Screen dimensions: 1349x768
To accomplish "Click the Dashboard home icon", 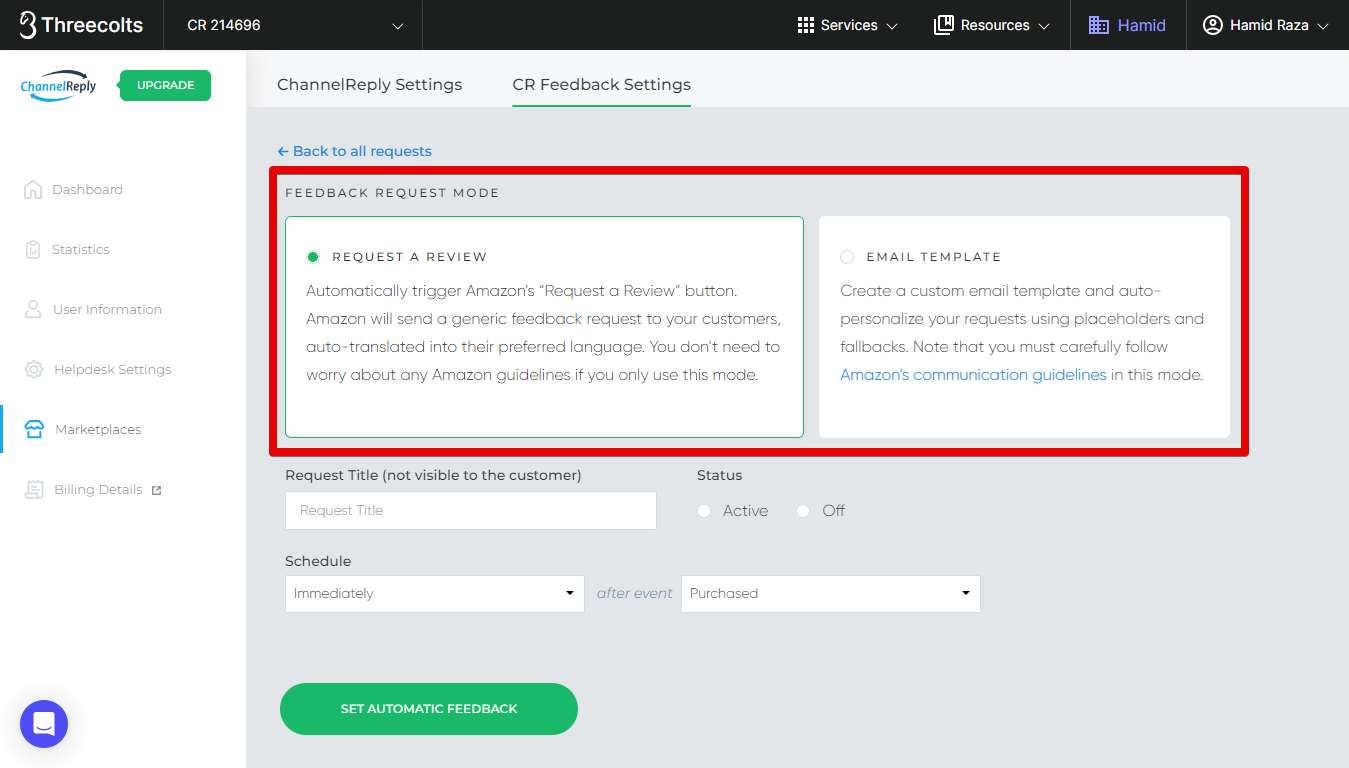I will point(33,189).
